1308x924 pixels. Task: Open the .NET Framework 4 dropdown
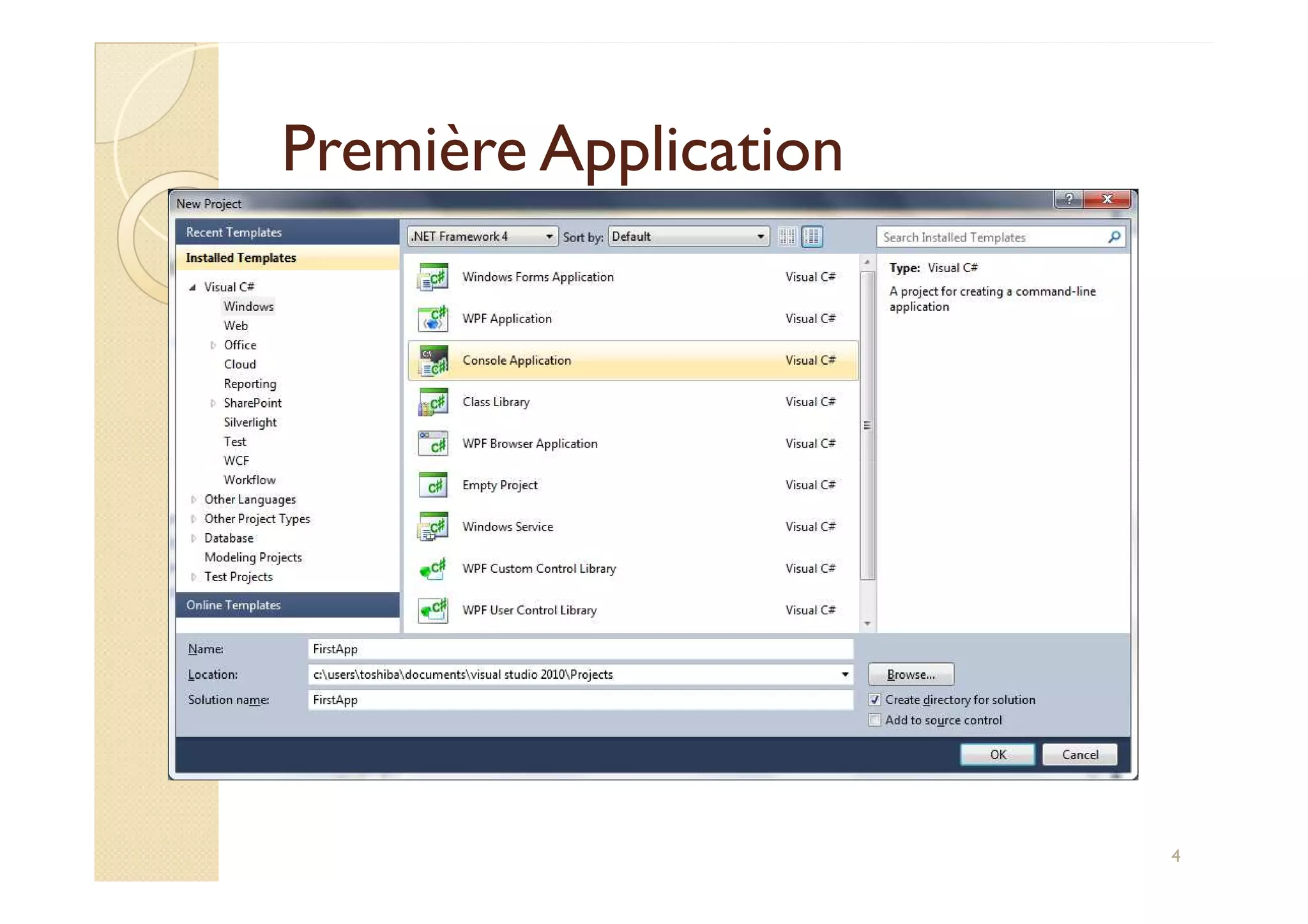[482, 237]
